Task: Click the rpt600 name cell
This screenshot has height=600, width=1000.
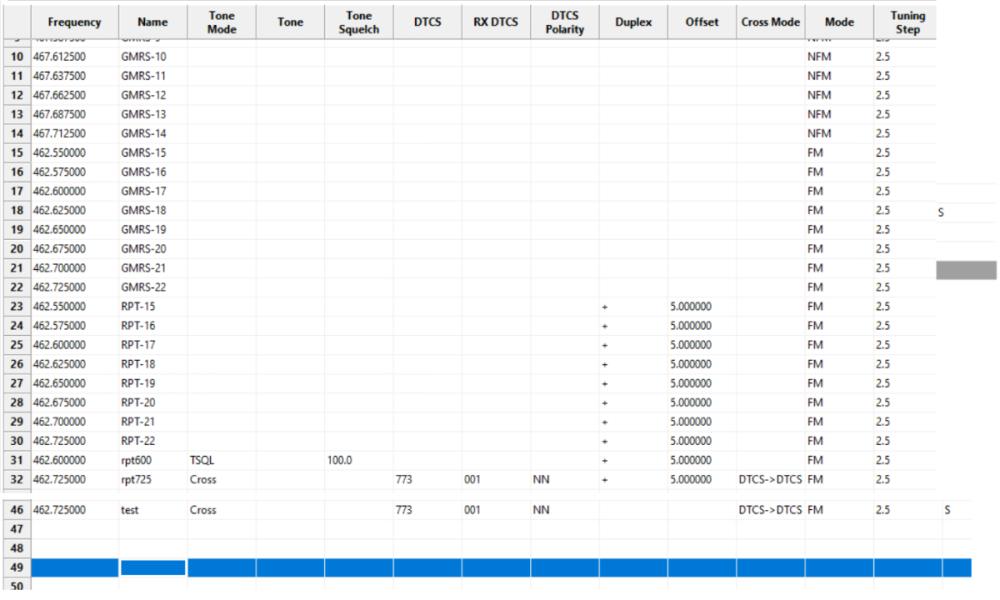Action: click(152, 460)
